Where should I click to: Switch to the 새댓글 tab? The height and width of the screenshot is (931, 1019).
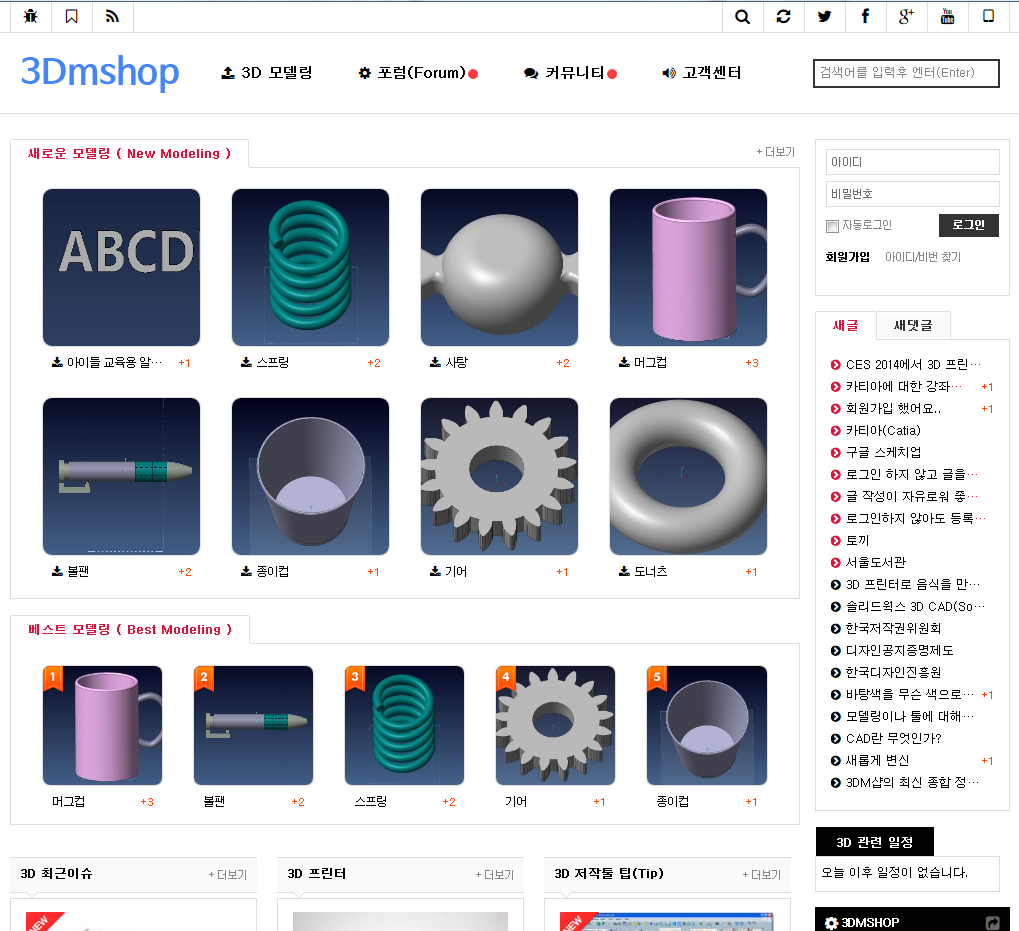tap(912, 325)
